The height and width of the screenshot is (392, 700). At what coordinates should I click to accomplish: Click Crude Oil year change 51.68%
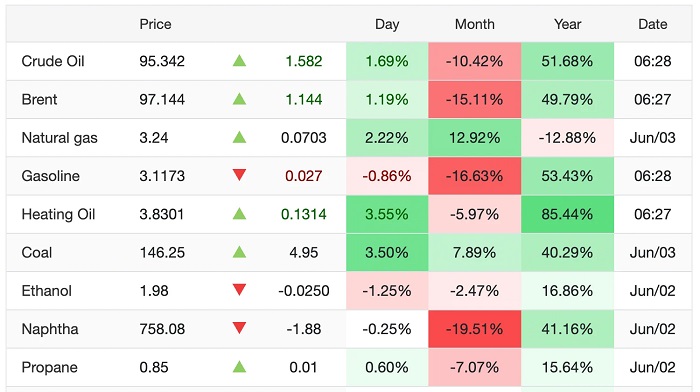coord(567,61)
